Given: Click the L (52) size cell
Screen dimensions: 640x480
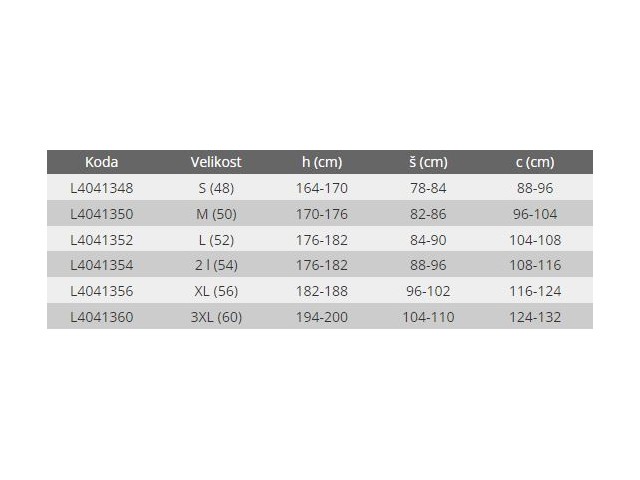Looking at the screenshot, I should coord(216,240).
